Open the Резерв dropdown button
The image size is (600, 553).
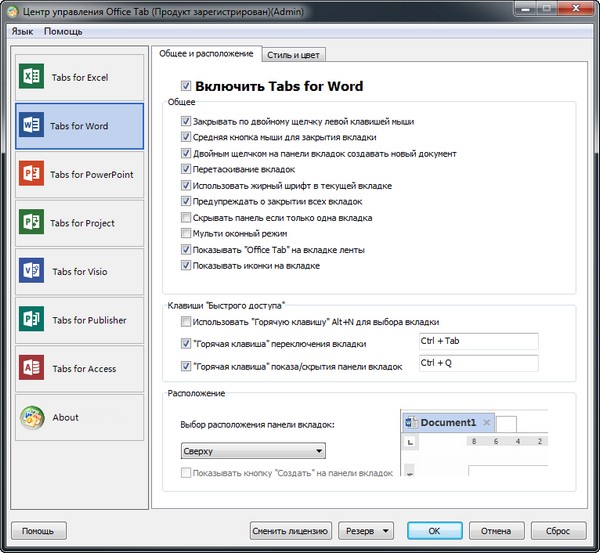[366, 530]
